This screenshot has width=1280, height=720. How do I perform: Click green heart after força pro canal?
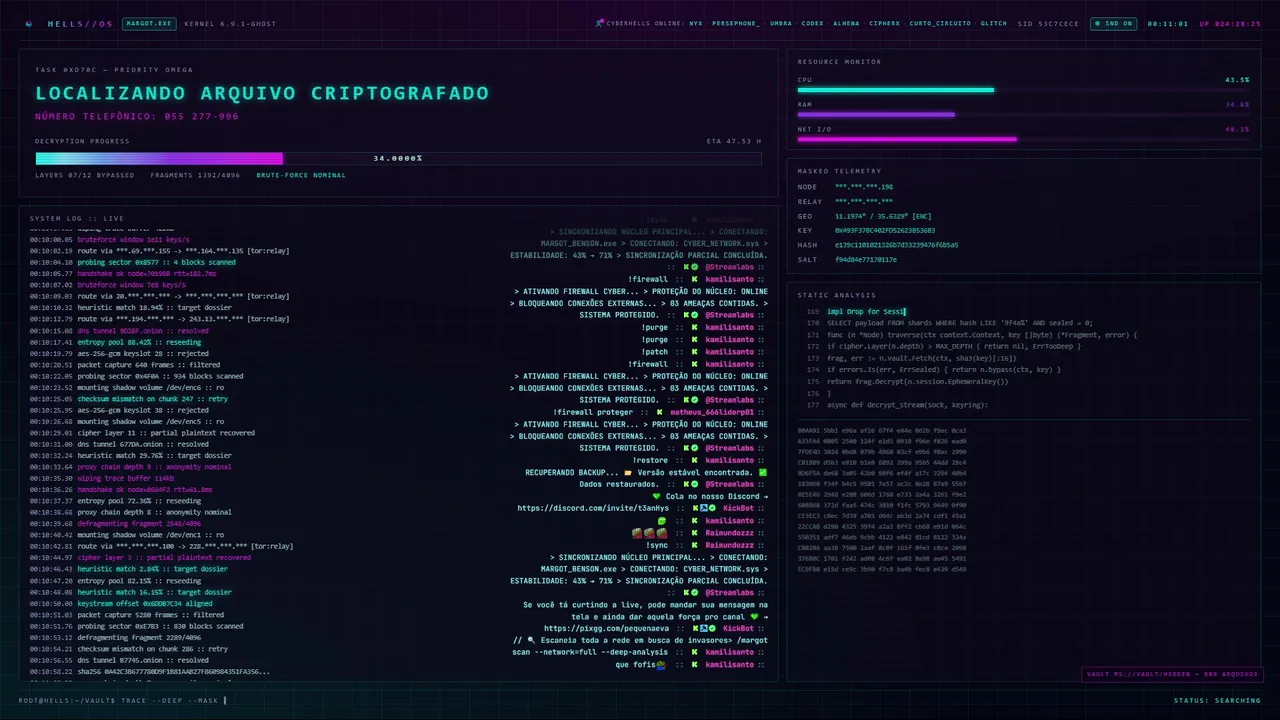(753, 616)
